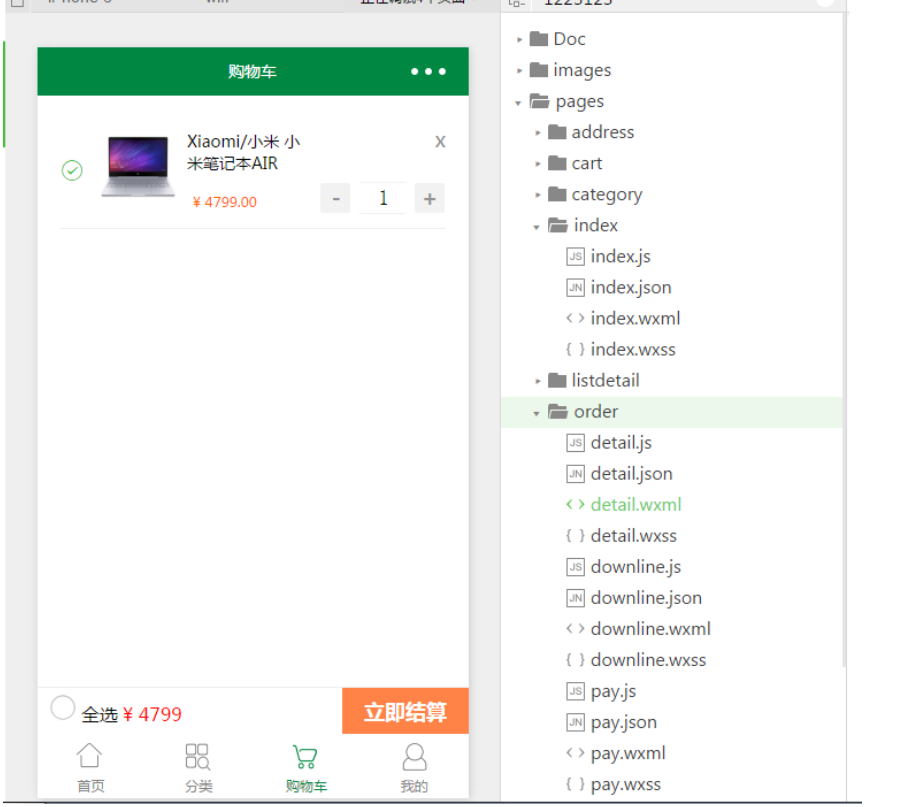Click the JS icon beside detail.js
The height and width of the screenshot is (807, 898).
(x=576, y=442)
